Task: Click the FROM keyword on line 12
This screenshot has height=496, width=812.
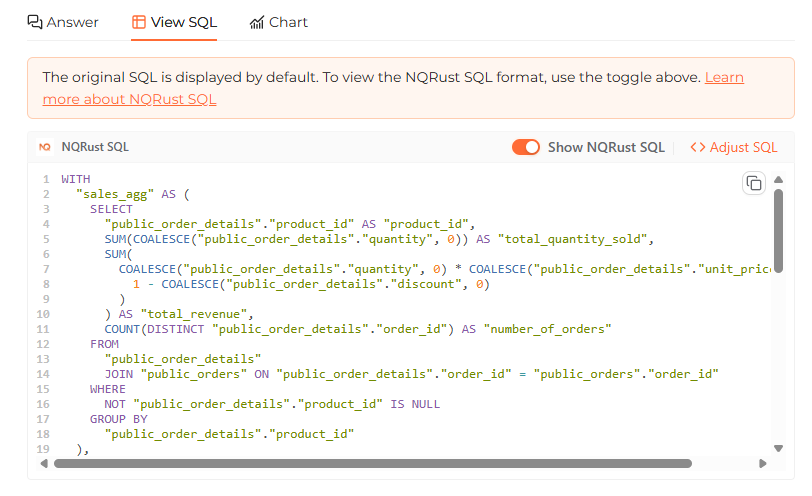Action: click(104, 344)
